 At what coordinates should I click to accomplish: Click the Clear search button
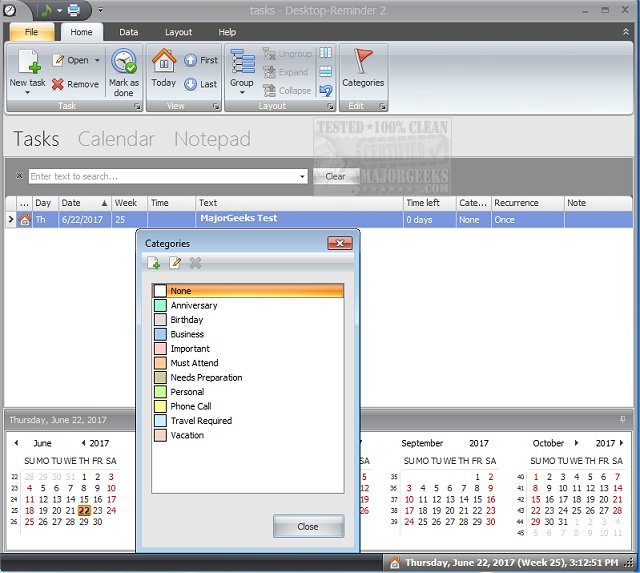tap(335, 177)
